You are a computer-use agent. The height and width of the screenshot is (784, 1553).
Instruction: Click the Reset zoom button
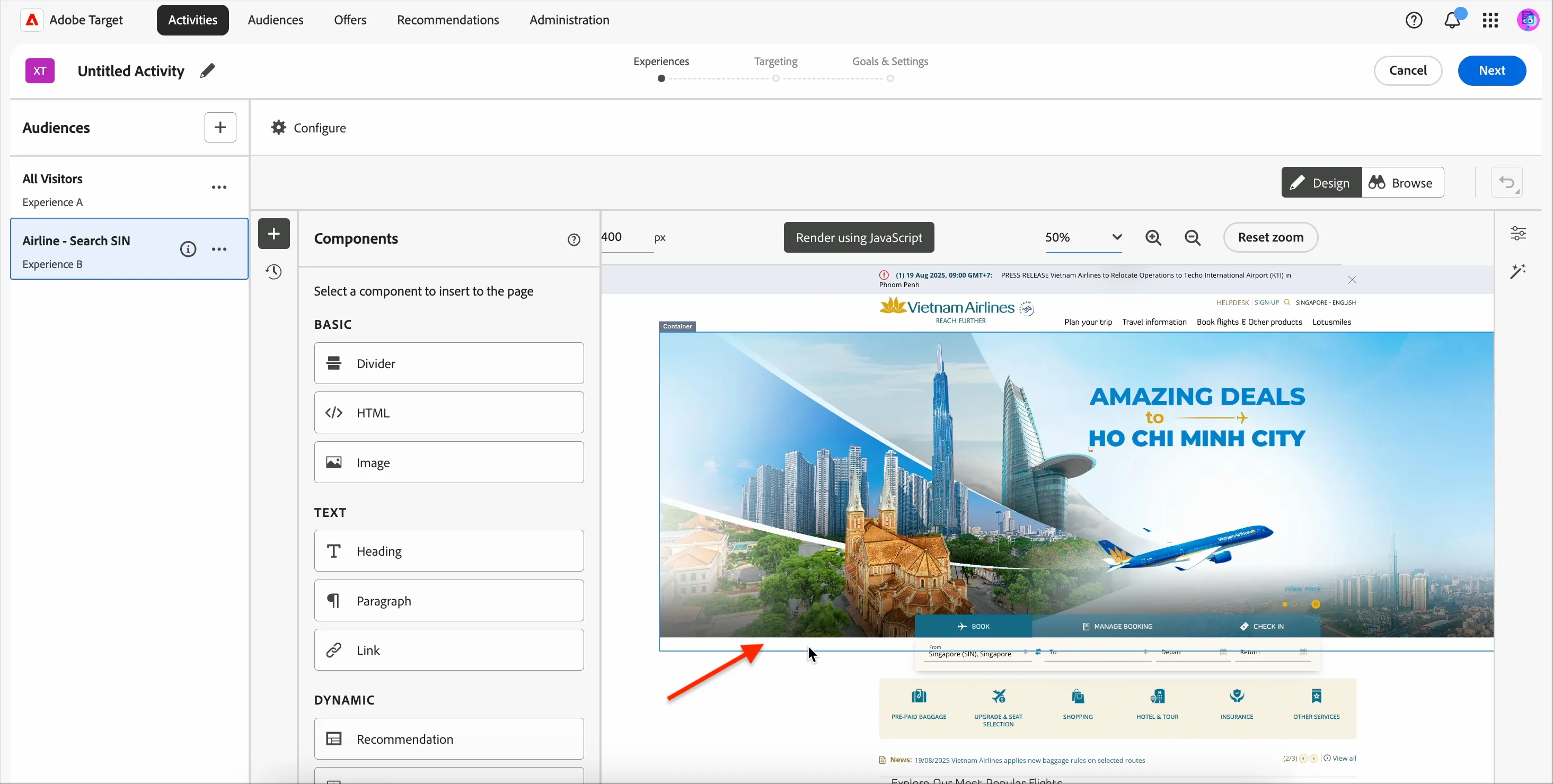pyautogui.click(x=1271, y=237)
